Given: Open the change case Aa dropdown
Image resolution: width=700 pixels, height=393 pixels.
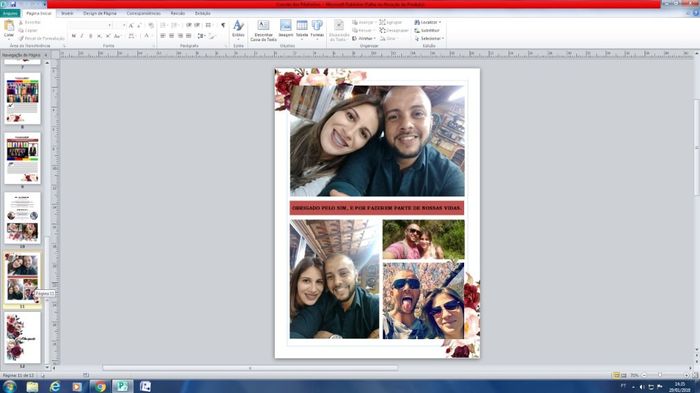Looking at the screenshot, I should 117,36.
